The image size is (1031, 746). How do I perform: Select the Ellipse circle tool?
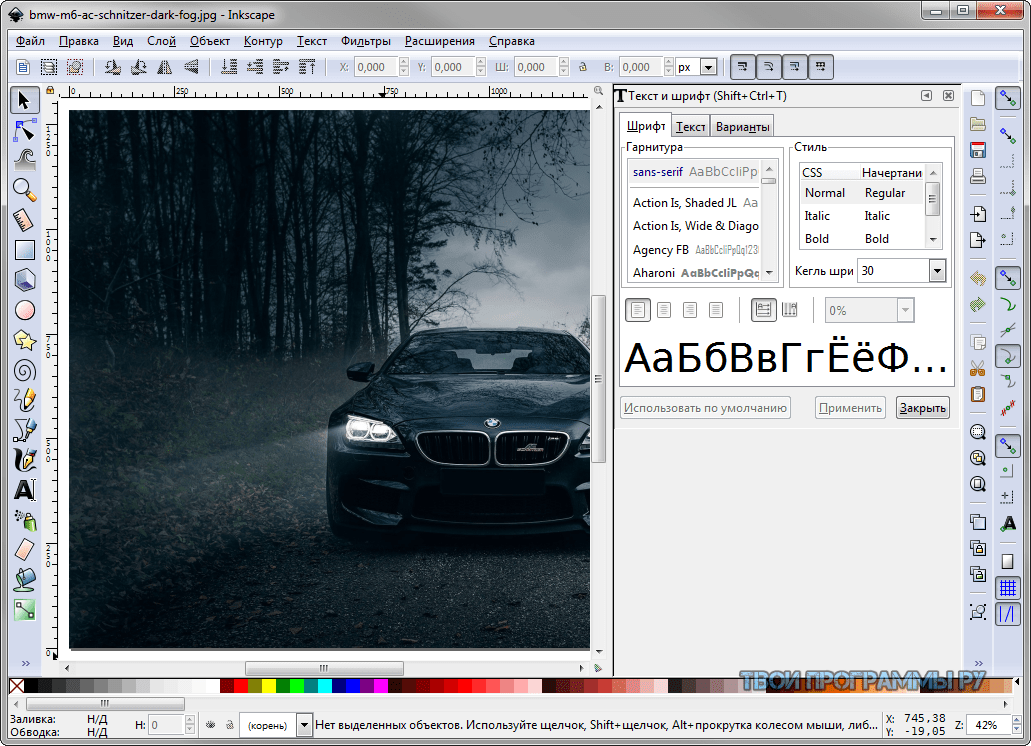[x=24, y=310]
